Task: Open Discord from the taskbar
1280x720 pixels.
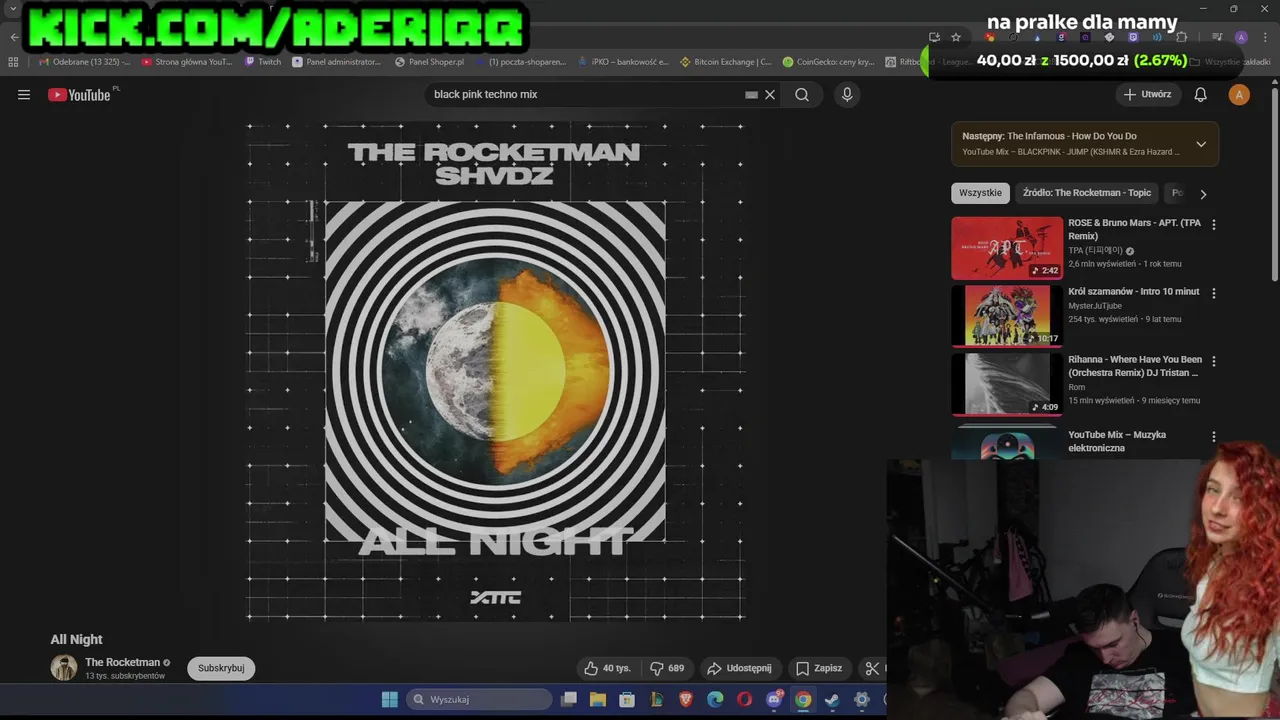Action: (x=774, y=700)
